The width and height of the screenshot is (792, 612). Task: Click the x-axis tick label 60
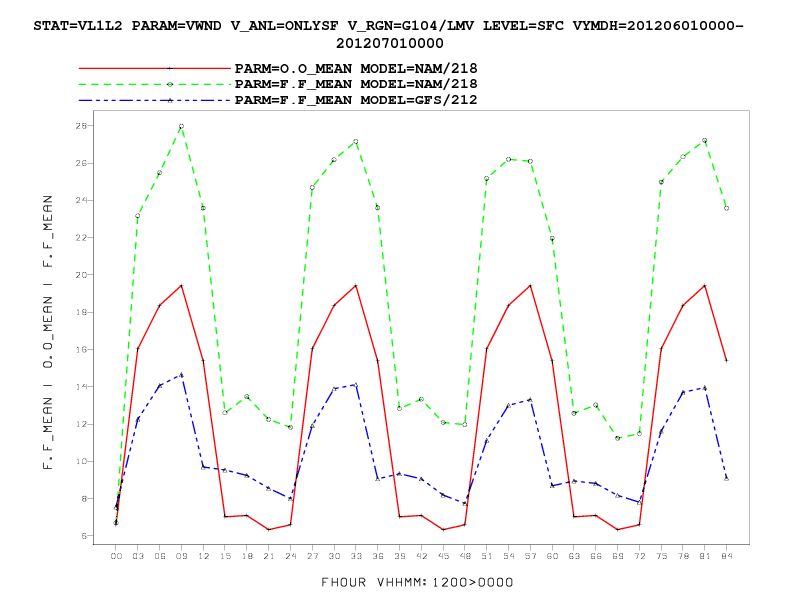tap(552, 556)
